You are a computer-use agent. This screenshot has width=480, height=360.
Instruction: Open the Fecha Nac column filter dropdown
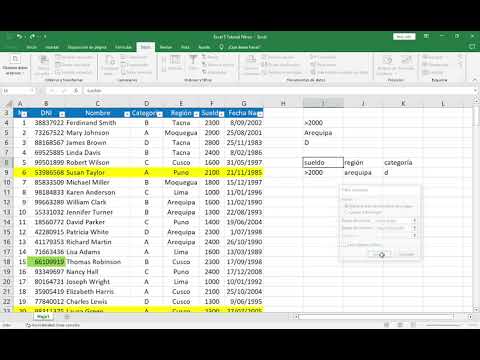(260, 114)
